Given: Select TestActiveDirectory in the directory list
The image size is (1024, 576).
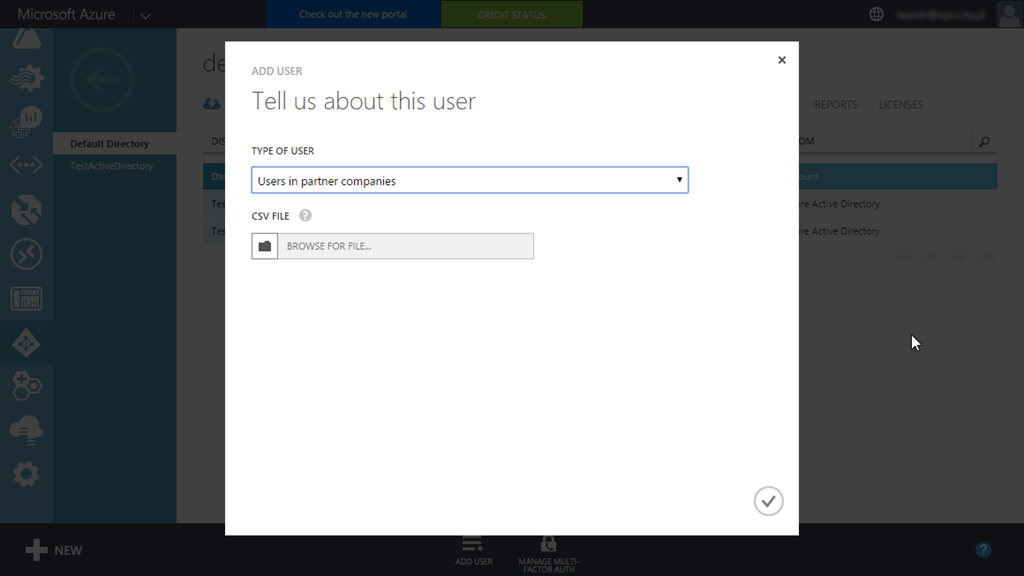Looking at the screenshot, I should click(x=112, y=166).
